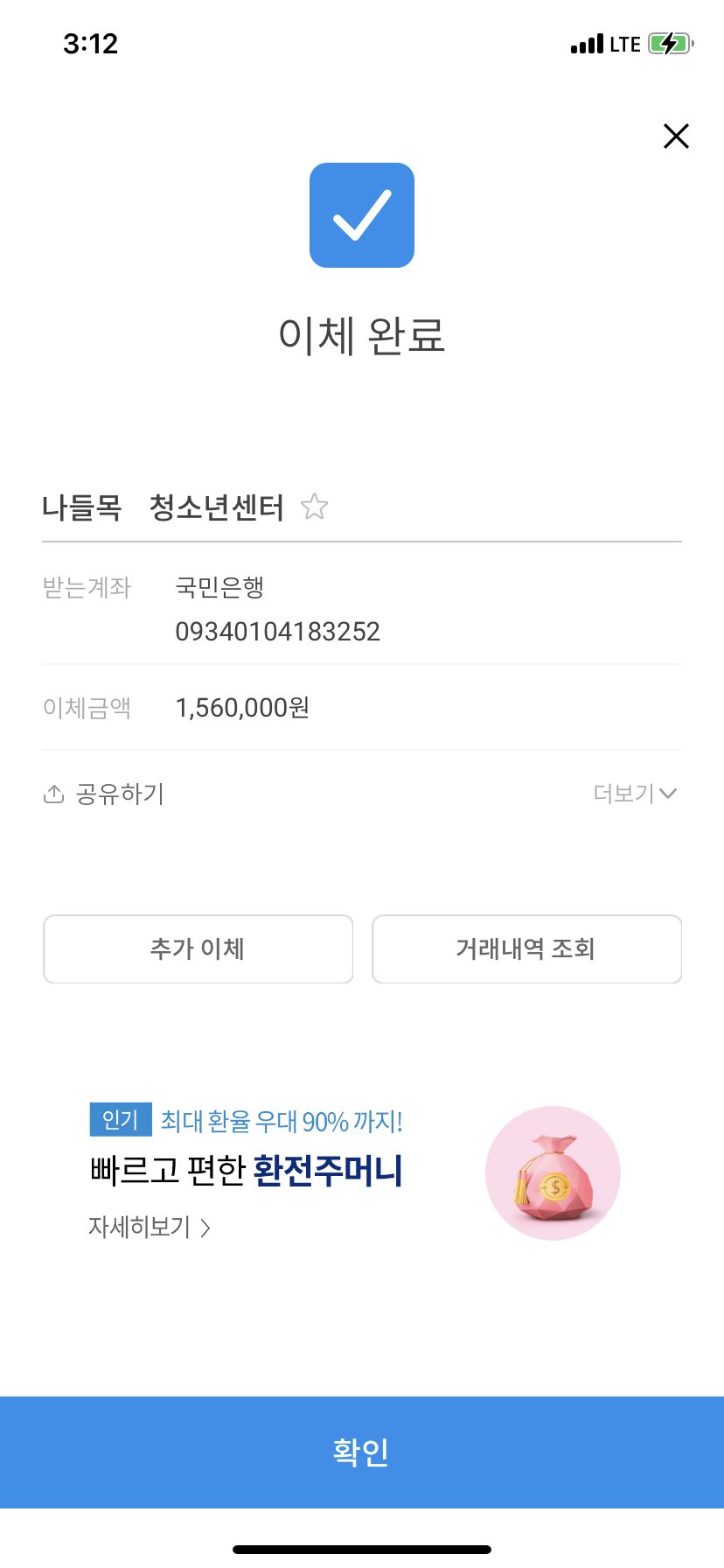
Task: Tap the recipient name 나들목 청소년센터
Action: click(x=163, y=507)
